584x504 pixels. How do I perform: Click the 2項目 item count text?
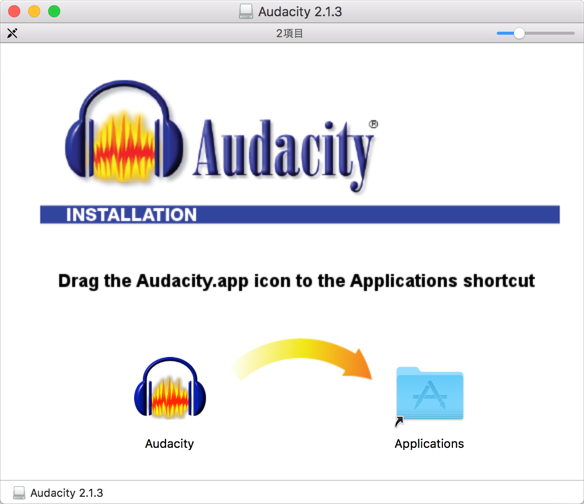(x=289, y=34)
